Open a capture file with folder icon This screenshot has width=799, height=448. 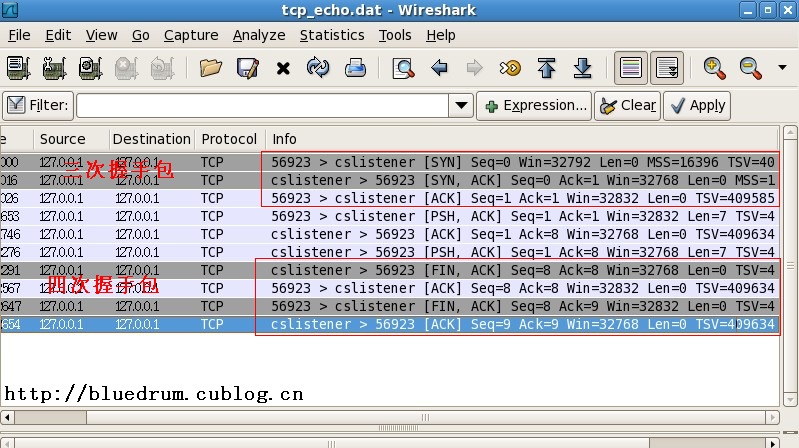coord(211,68)
